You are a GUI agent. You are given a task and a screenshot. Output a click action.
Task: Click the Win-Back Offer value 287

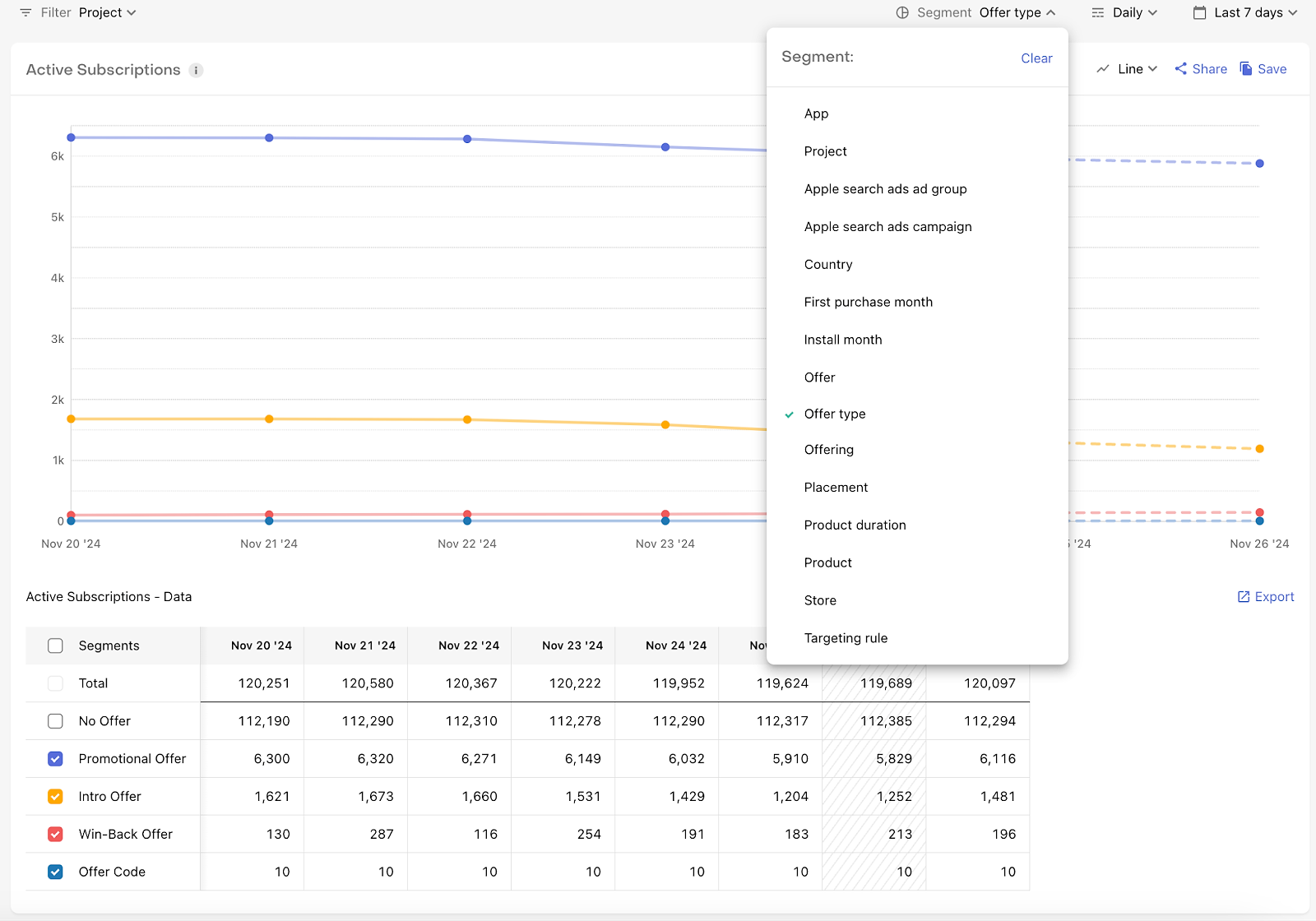(382, 835)
